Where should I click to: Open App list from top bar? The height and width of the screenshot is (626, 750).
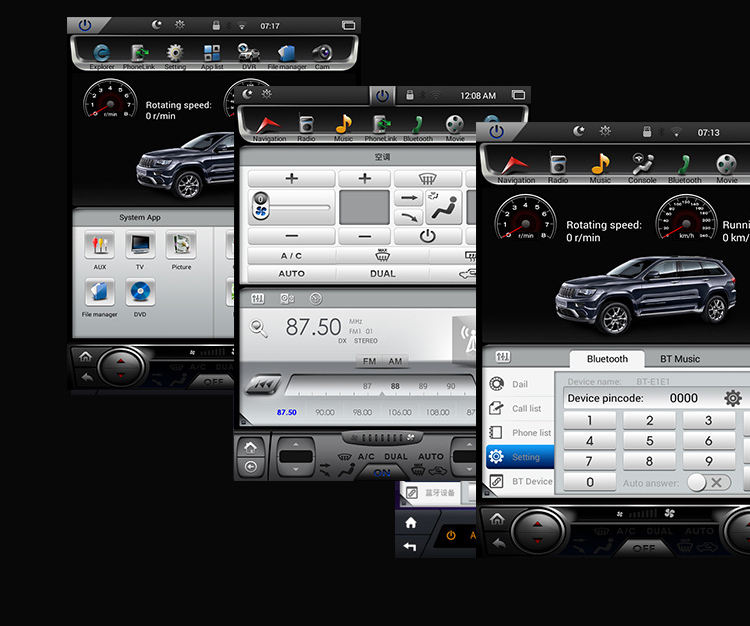212,54
